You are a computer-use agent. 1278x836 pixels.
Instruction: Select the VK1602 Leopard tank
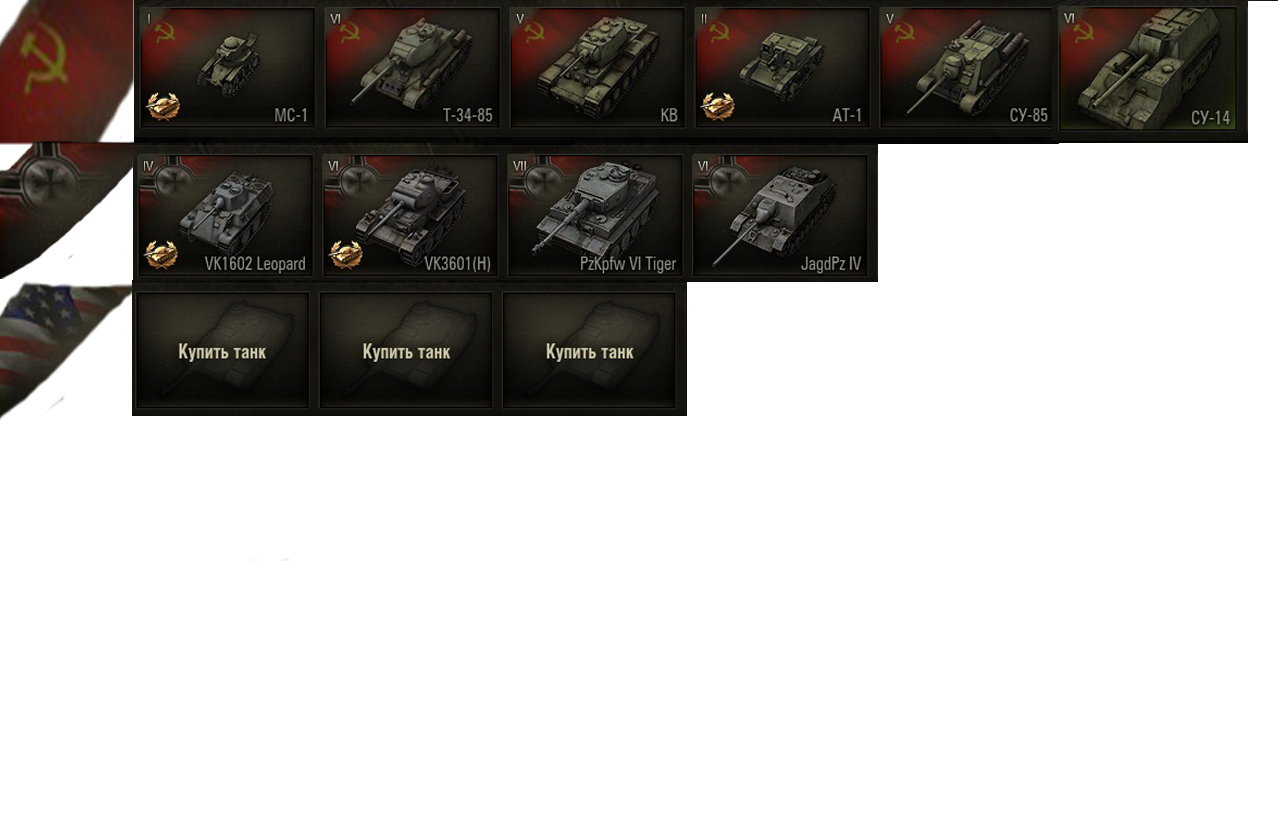(225, 214)
